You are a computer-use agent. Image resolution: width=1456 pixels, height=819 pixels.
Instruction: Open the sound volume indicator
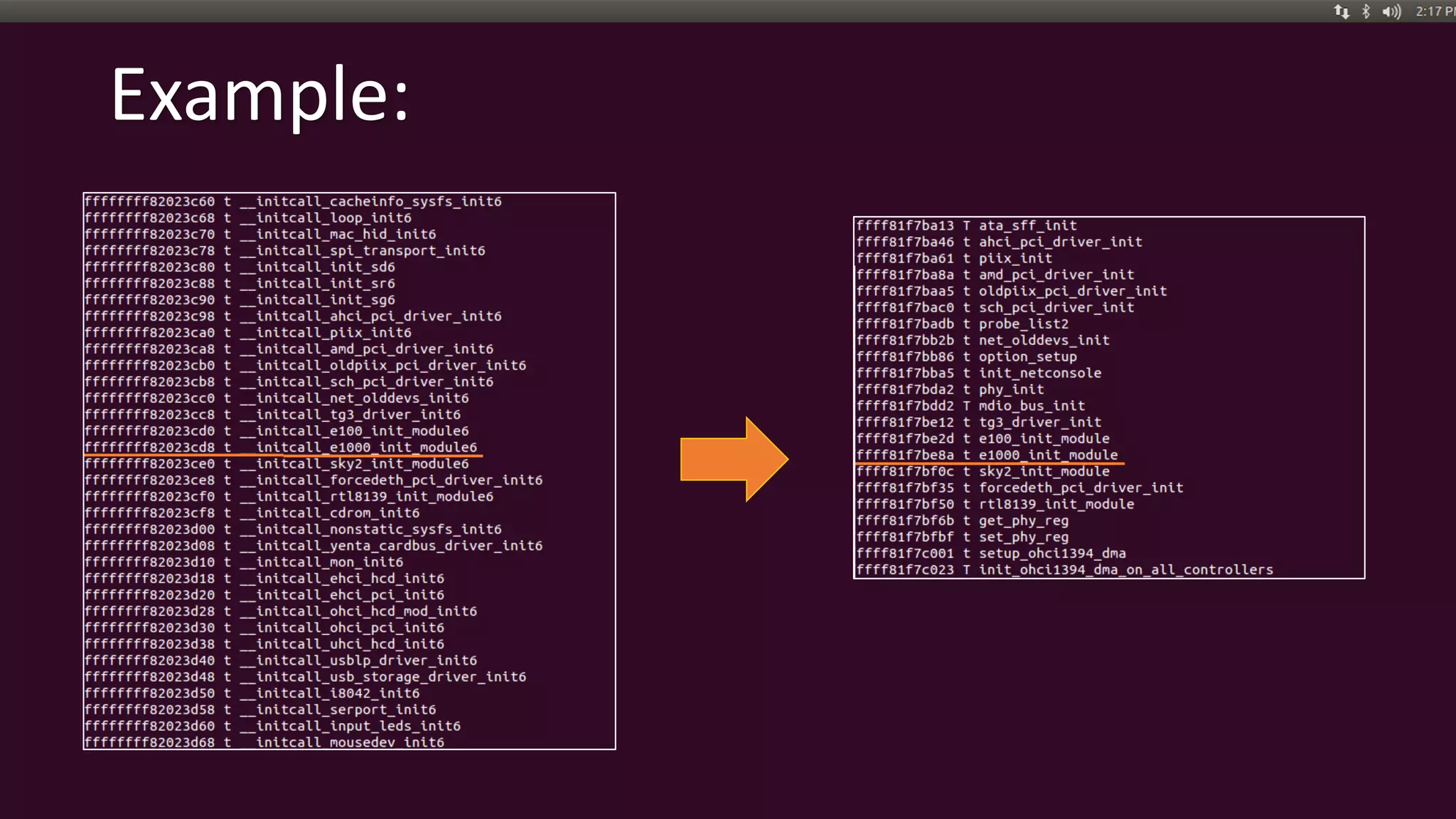click(x=1391, y=11)
